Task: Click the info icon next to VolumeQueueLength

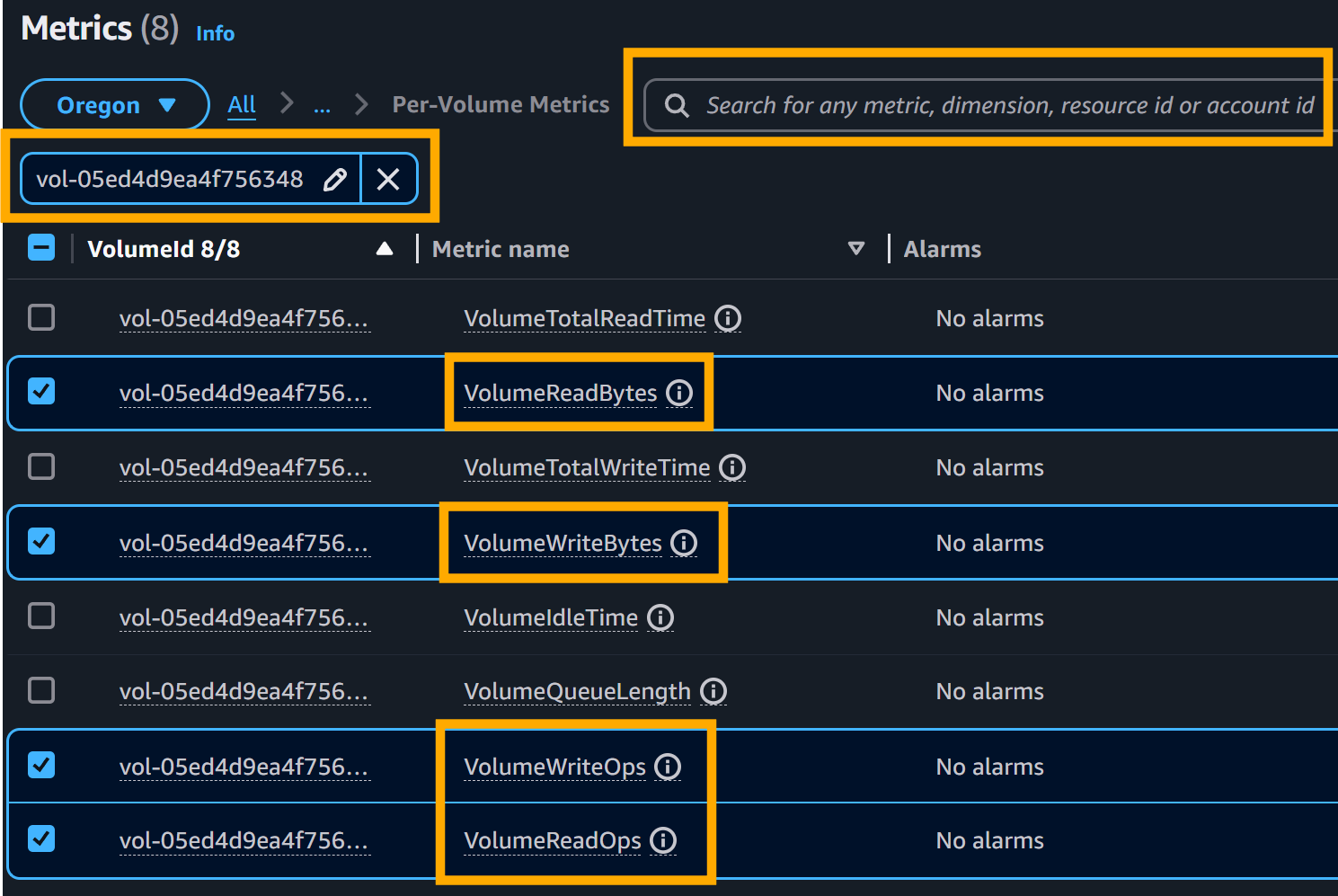Action: [713, 691]
